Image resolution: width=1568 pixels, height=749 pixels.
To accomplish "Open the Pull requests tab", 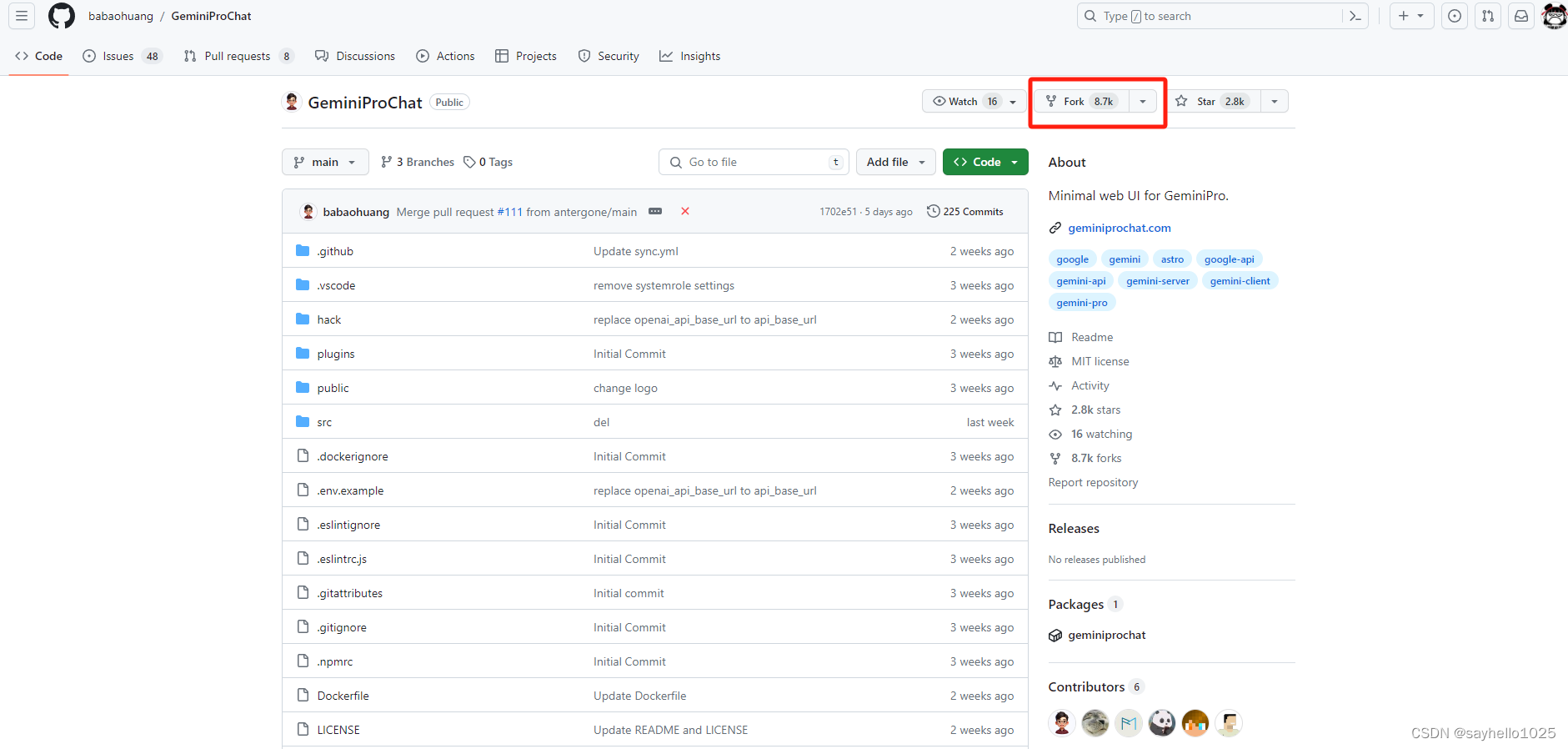I will [238, 56].
